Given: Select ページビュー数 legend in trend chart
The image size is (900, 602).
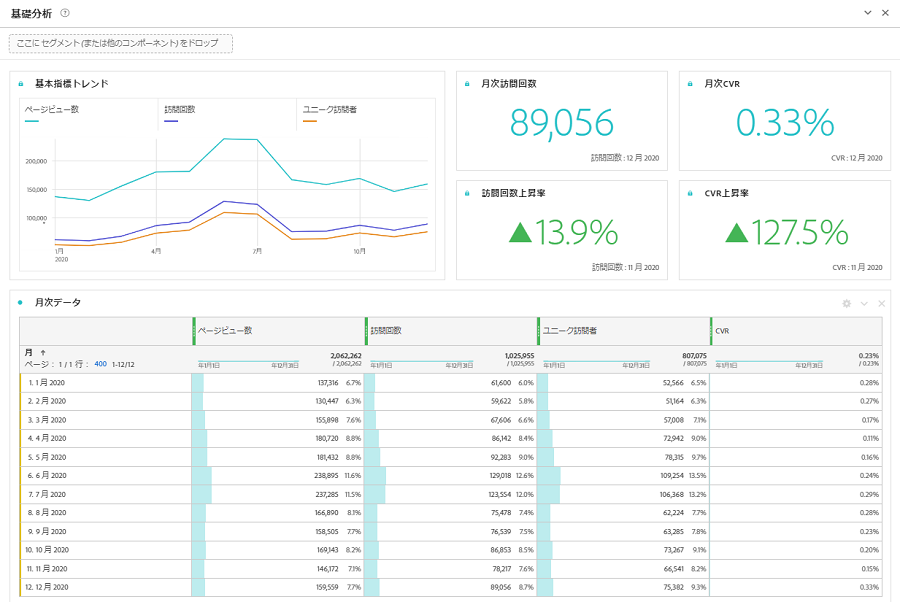Looking at the screenshot, I should click(52, 110).
